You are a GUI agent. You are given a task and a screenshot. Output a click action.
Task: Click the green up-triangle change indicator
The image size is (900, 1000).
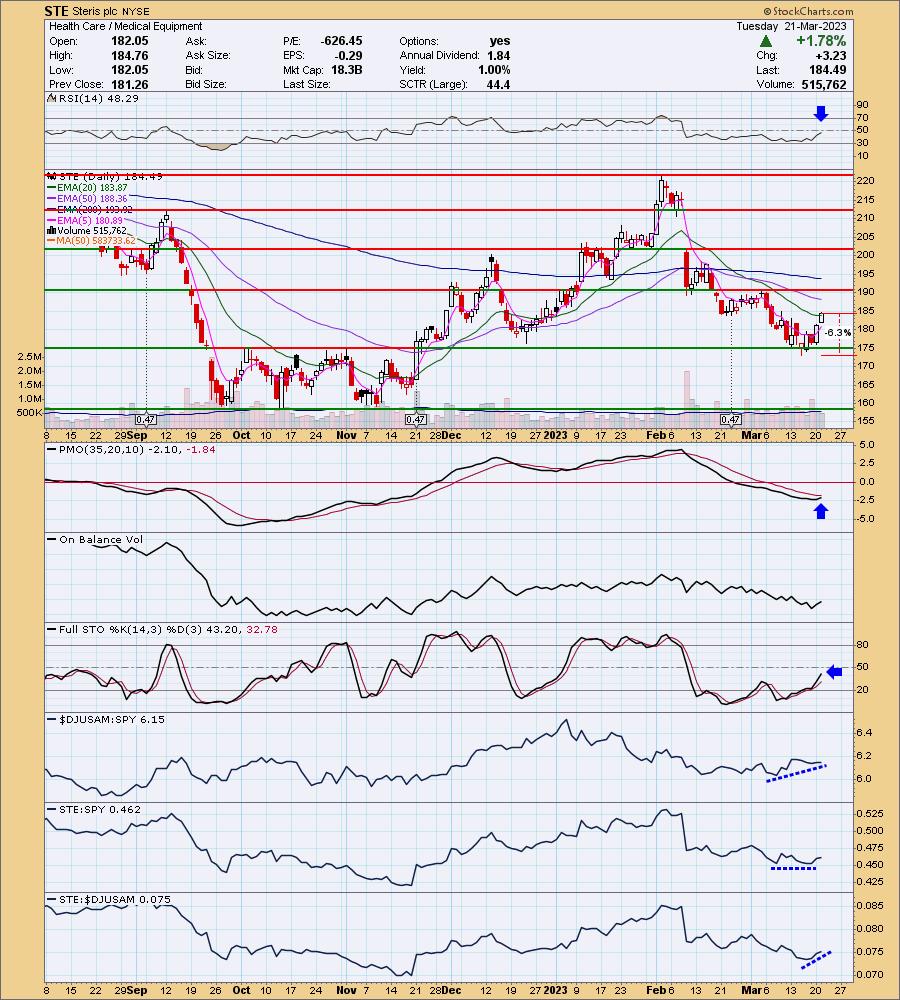pos(766,41)
